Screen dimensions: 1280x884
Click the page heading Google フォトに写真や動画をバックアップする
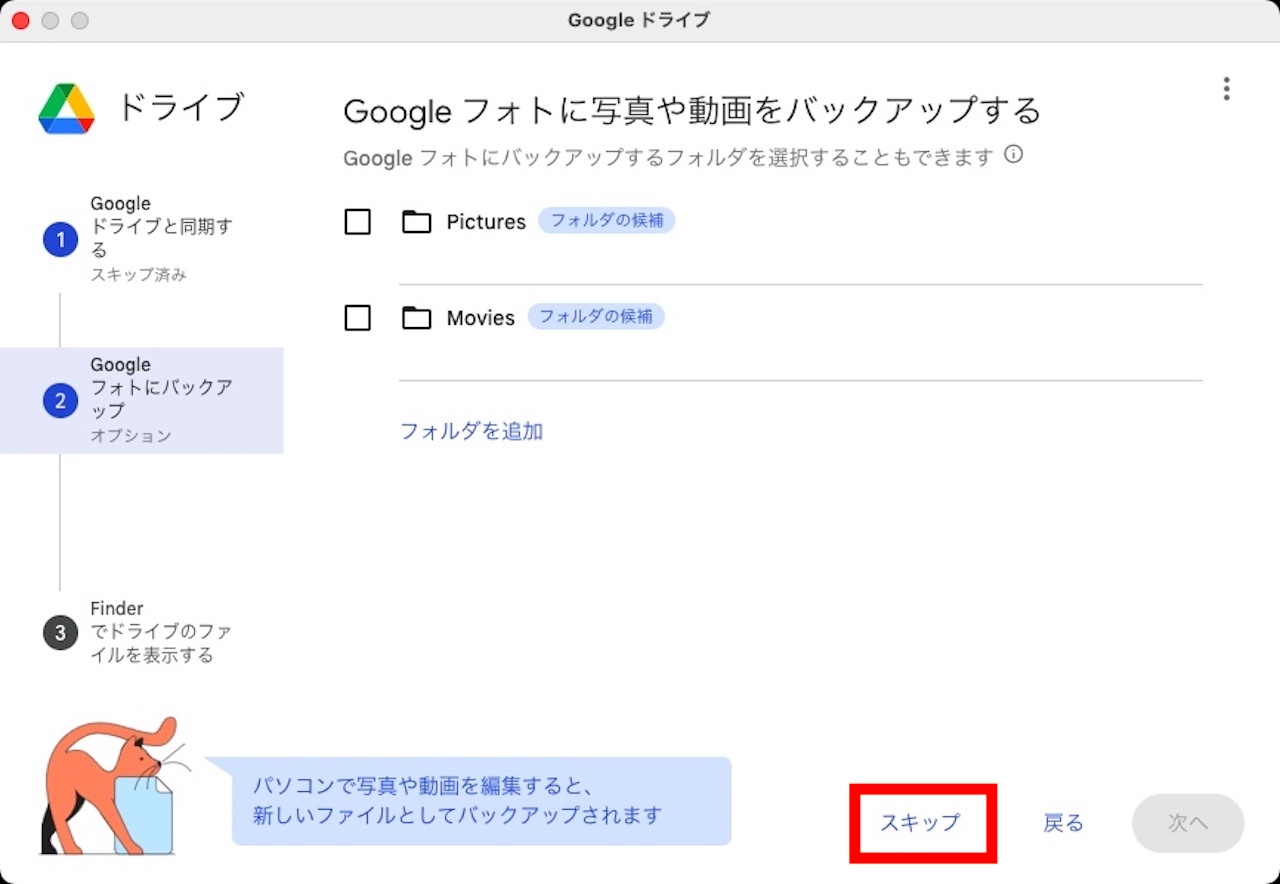coord(692,110)
